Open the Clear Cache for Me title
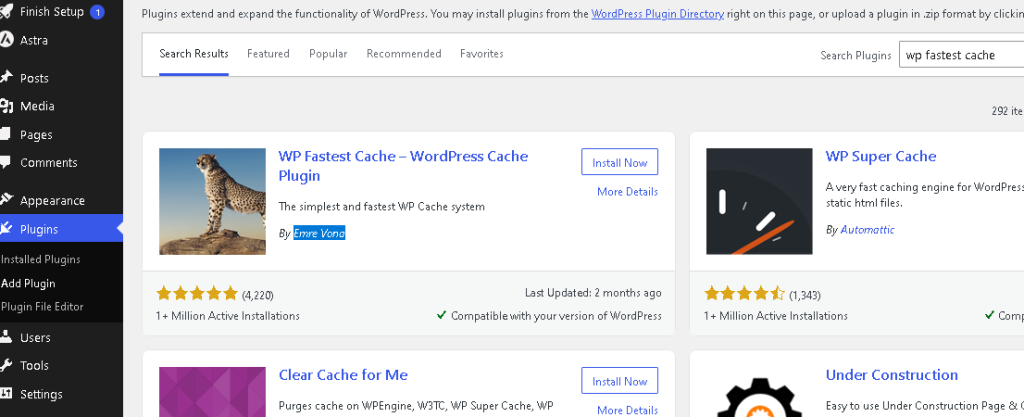Viewport: 1024px width, 417px height. click(343, 375)
